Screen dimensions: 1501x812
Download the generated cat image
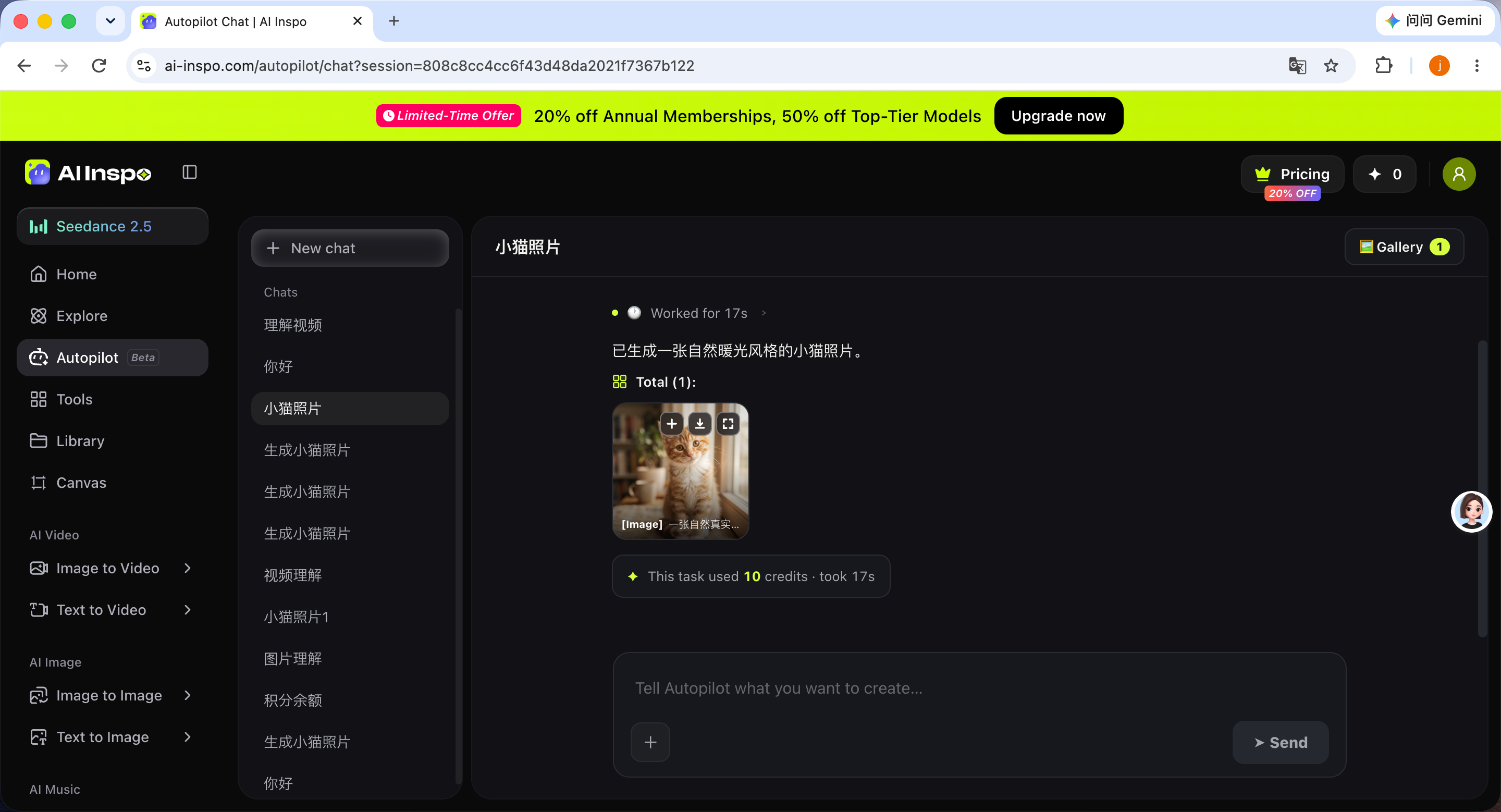click(x=700, y=424)
